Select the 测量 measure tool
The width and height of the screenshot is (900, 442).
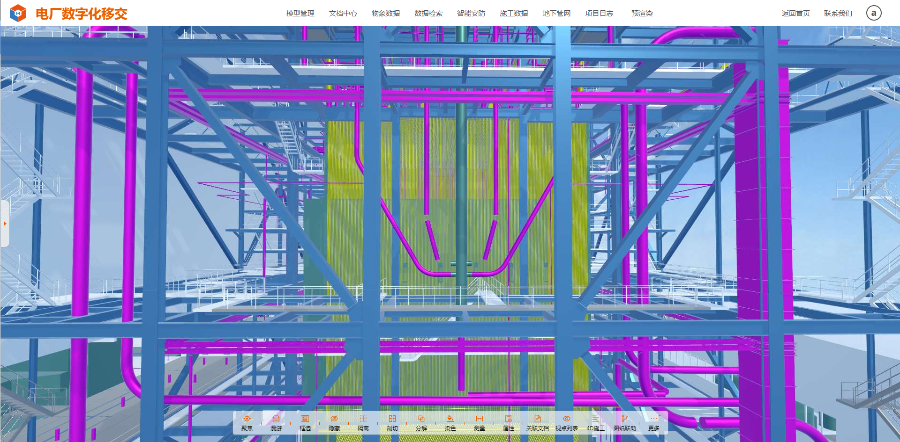click(479, 422)
